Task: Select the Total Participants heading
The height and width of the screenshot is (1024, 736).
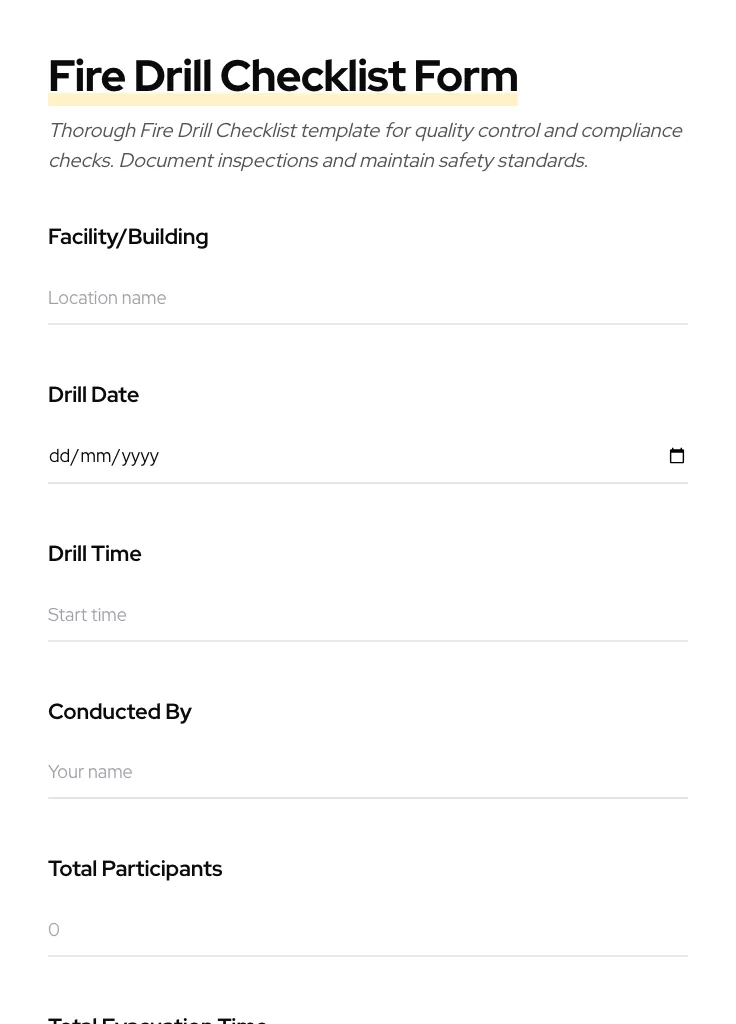Action: (x=135, y=868)
